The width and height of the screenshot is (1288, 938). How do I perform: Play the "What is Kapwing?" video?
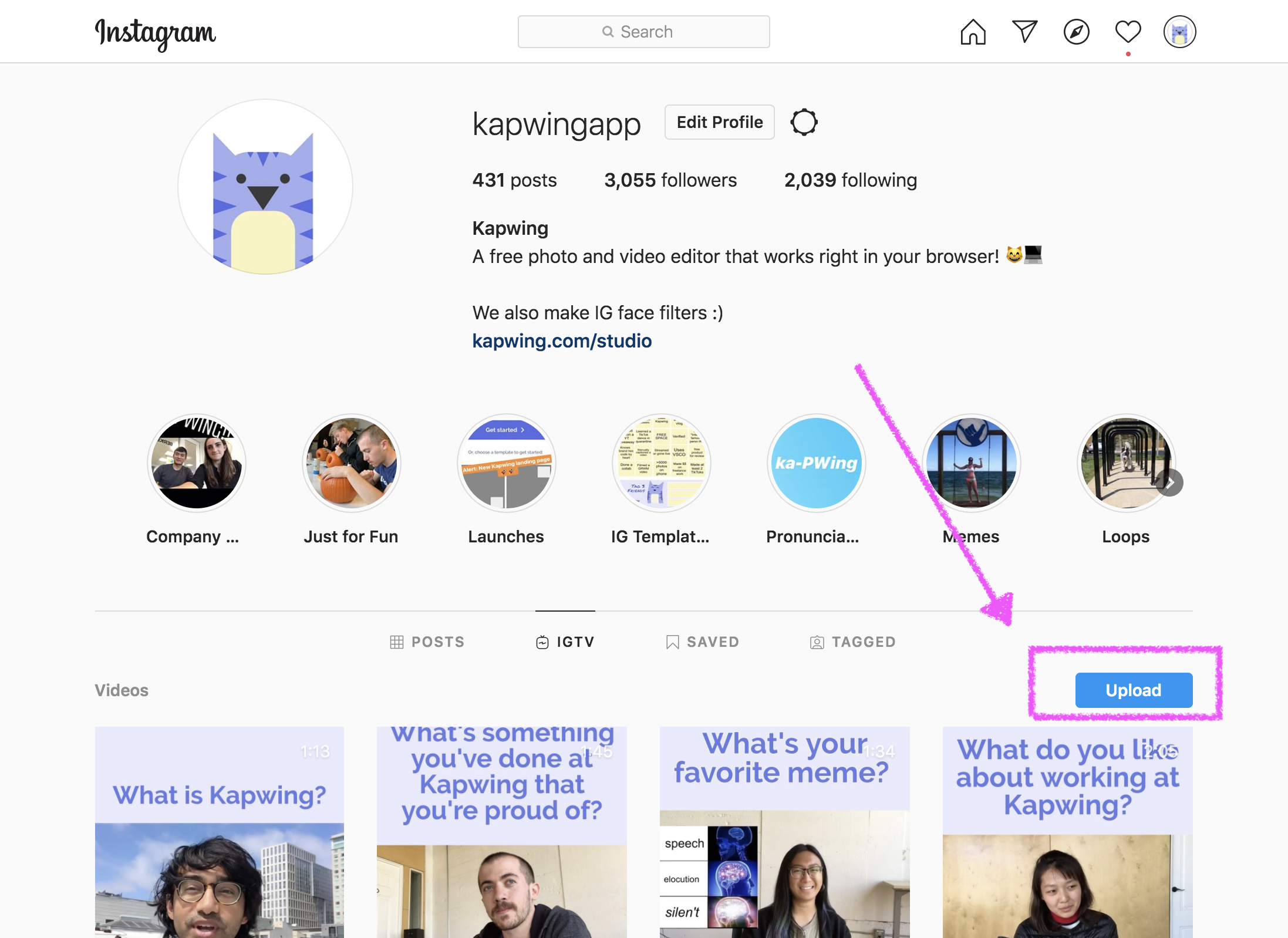(220, 832)
